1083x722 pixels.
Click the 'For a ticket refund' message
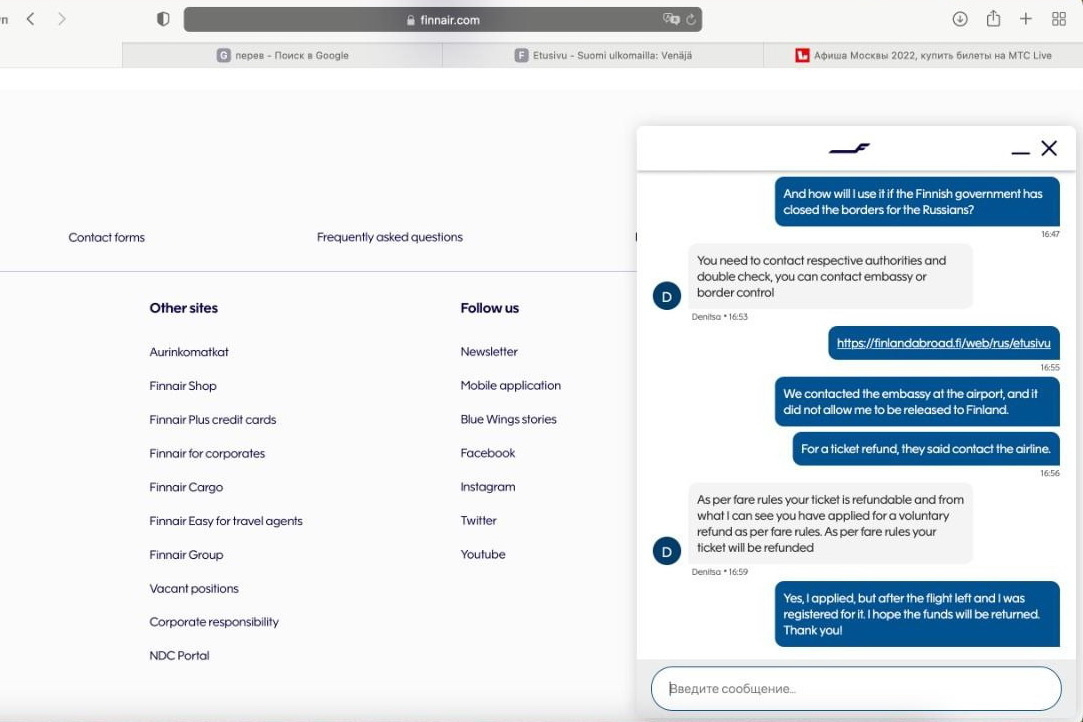(x=926, y=449)
